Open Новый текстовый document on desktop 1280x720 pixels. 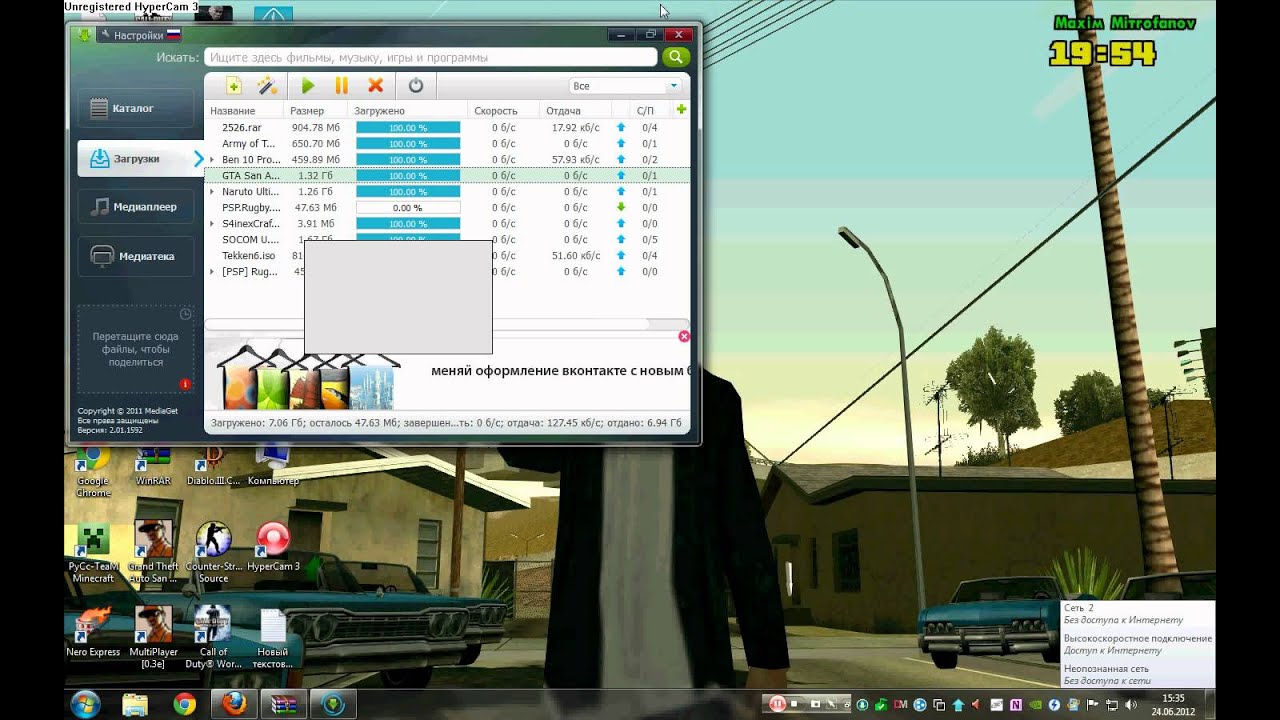273,637
